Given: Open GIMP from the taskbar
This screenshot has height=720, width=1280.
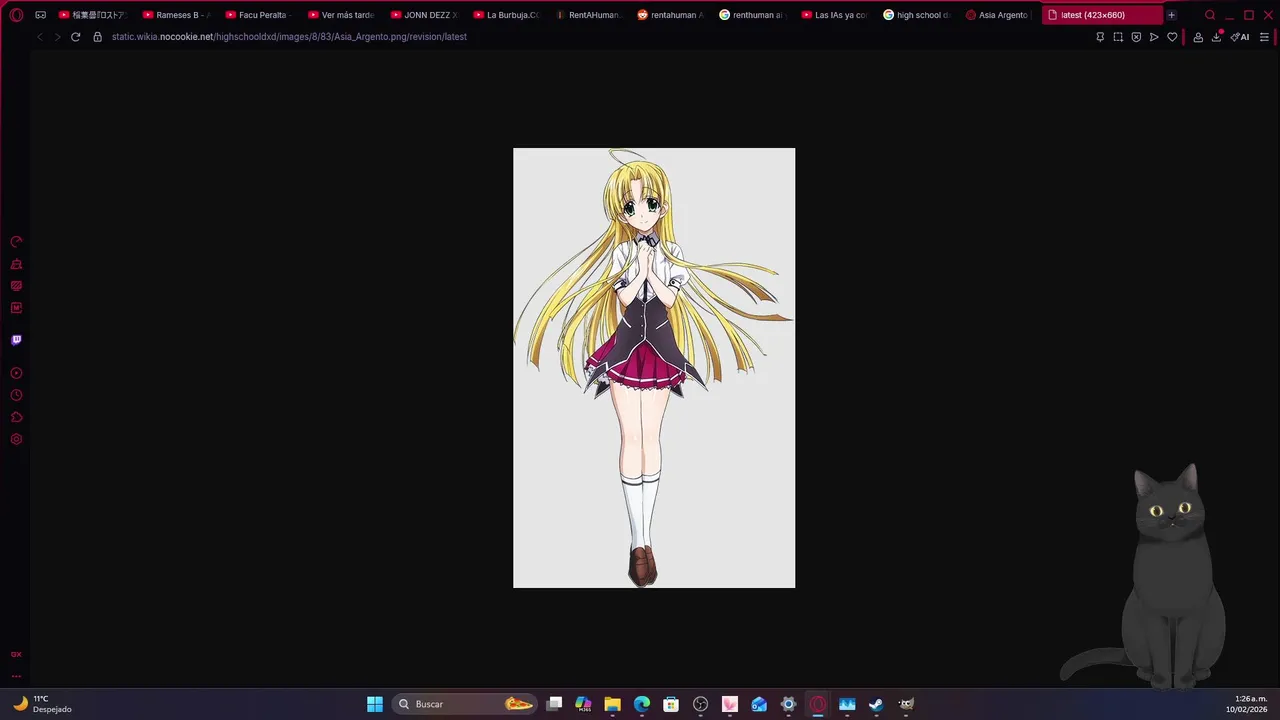Looking at the screenshot, I should click(x=906, y=704).
